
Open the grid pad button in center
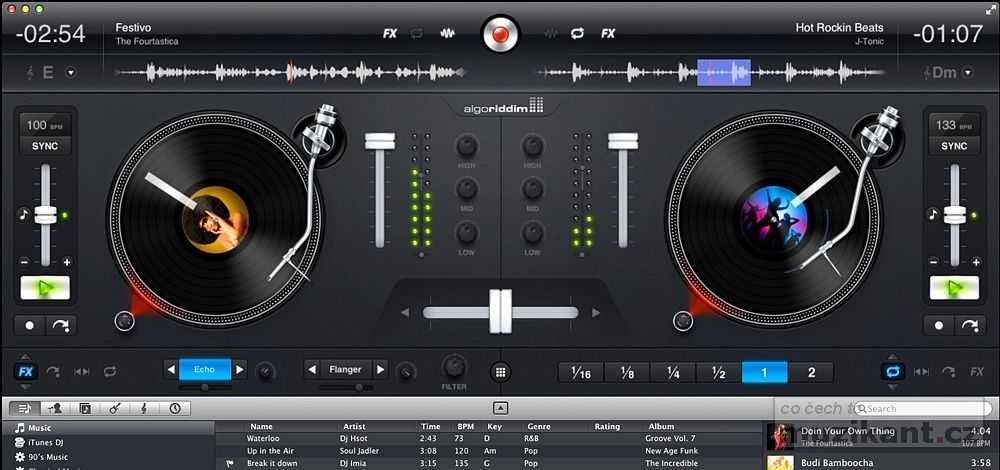[x=501, y=372]
